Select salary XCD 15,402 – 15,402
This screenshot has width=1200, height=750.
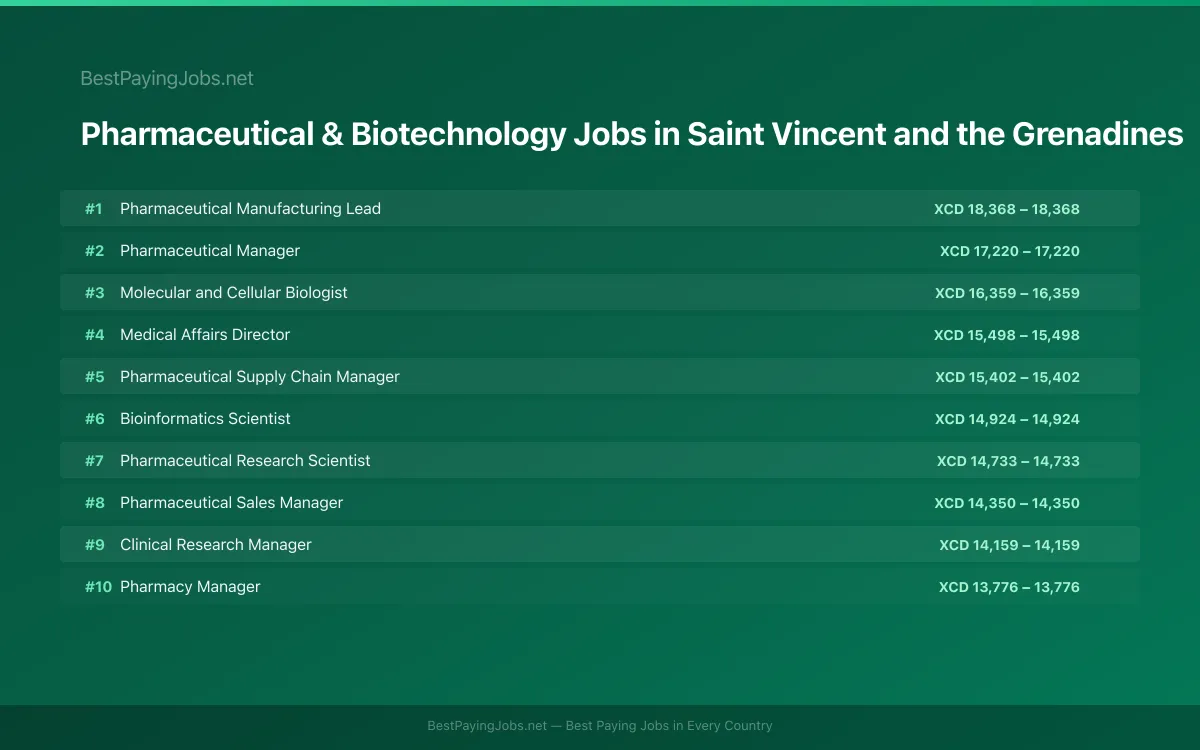coord(1007,377)
